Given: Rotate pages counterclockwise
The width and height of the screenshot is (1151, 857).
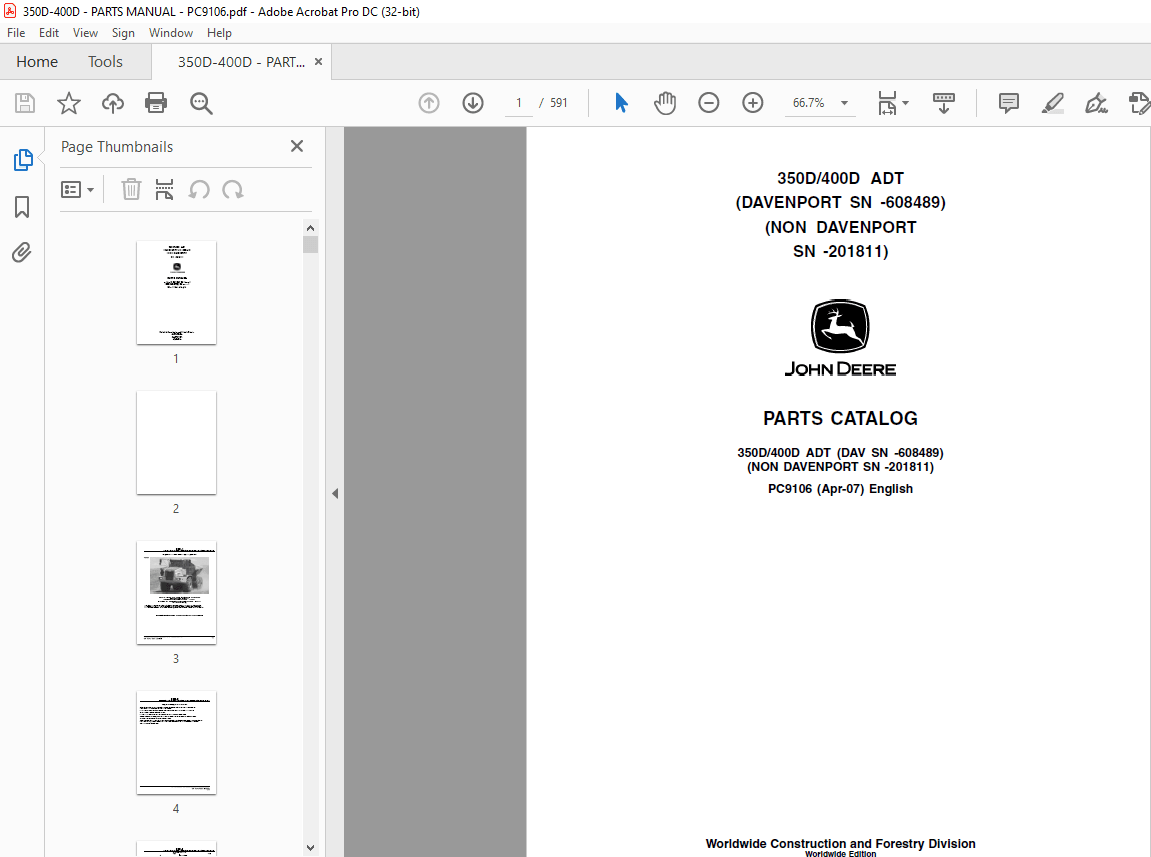Looking at the screenshot, I should coord(202,189).
